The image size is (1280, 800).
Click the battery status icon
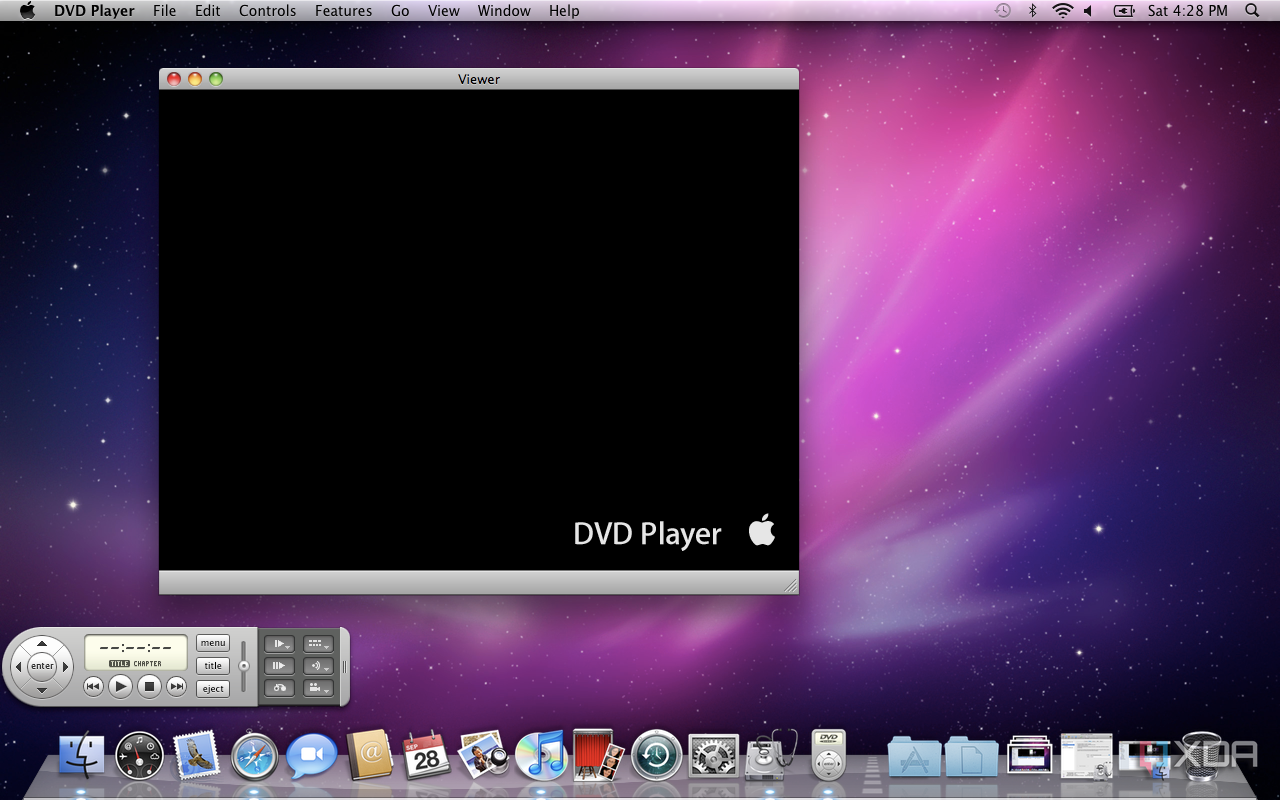click(x=1124, y=11)
